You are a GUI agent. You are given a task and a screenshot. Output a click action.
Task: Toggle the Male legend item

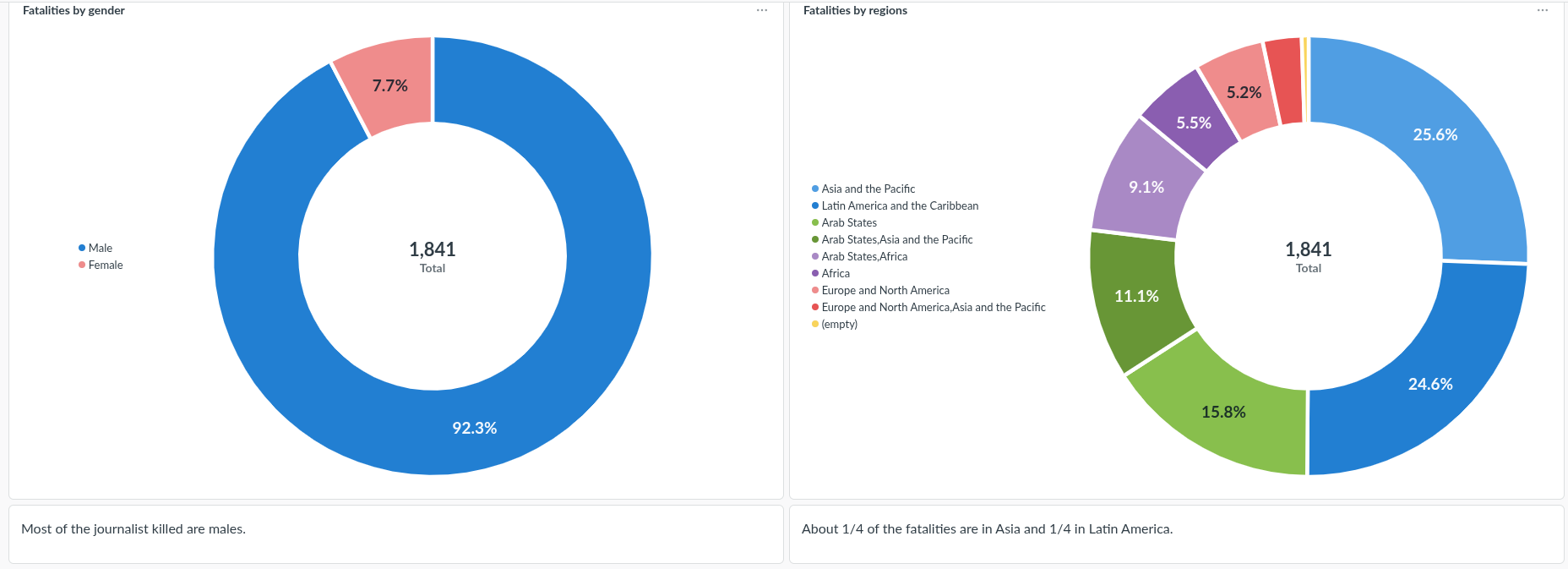coord(100,248)
